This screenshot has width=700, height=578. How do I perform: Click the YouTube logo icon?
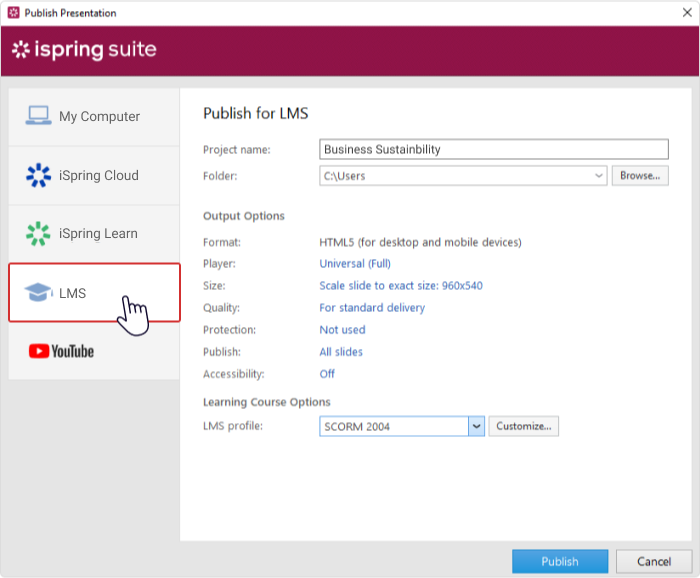pyautogui.click(x=61, y=351)
